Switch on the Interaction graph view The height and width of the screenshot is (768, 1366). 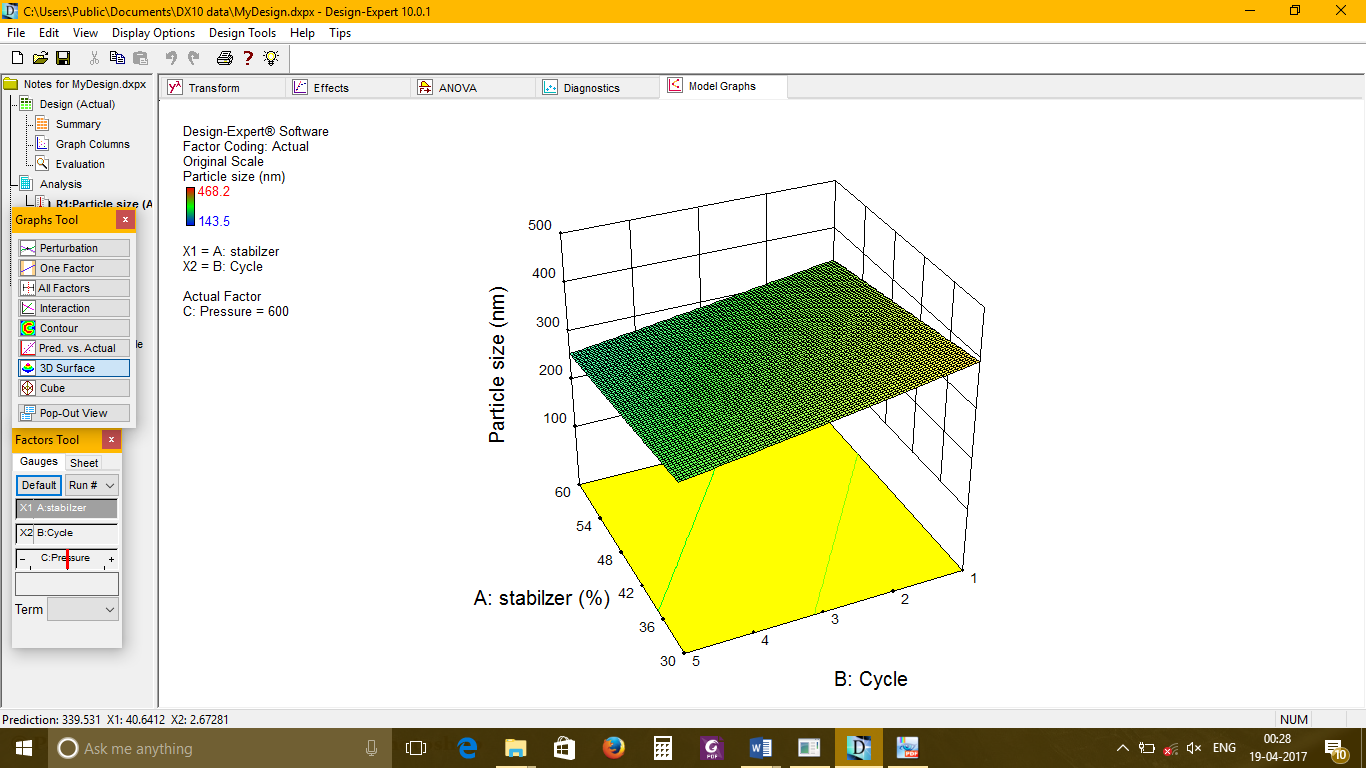(73, 308)
